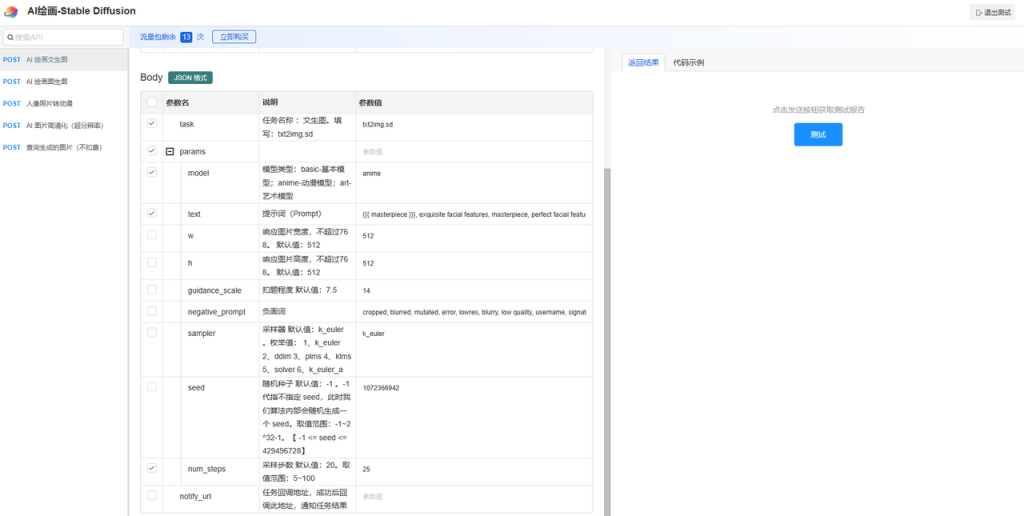Edit the h value field

473,263
